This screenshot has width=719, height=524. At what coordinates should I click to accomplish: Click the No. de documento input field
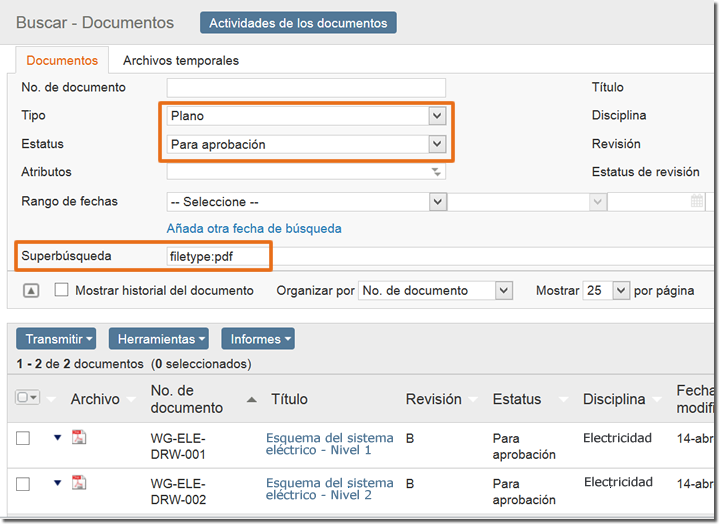[306, 88]
